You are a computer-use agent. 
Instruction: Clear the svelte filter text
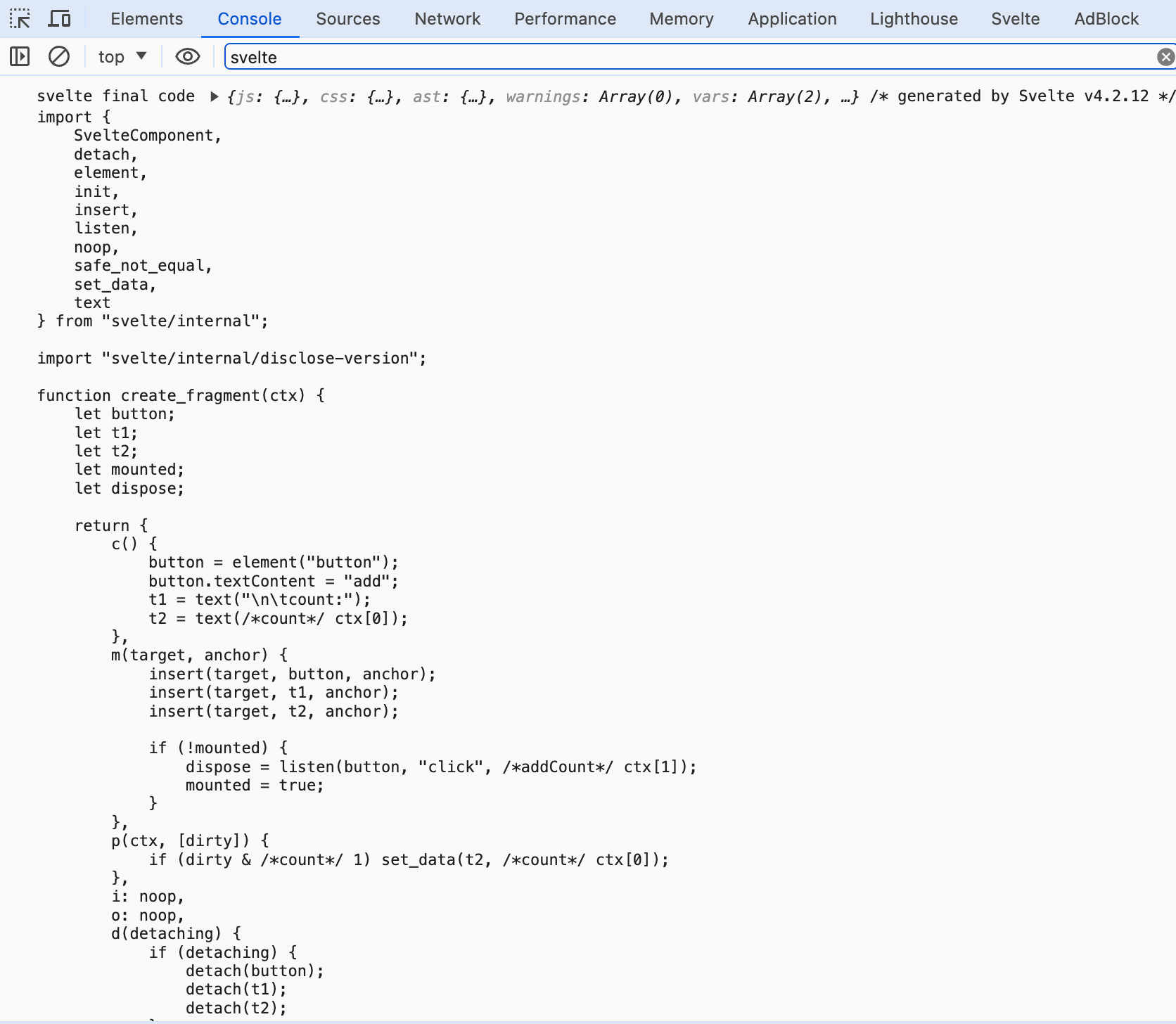tap(1165, 57)
